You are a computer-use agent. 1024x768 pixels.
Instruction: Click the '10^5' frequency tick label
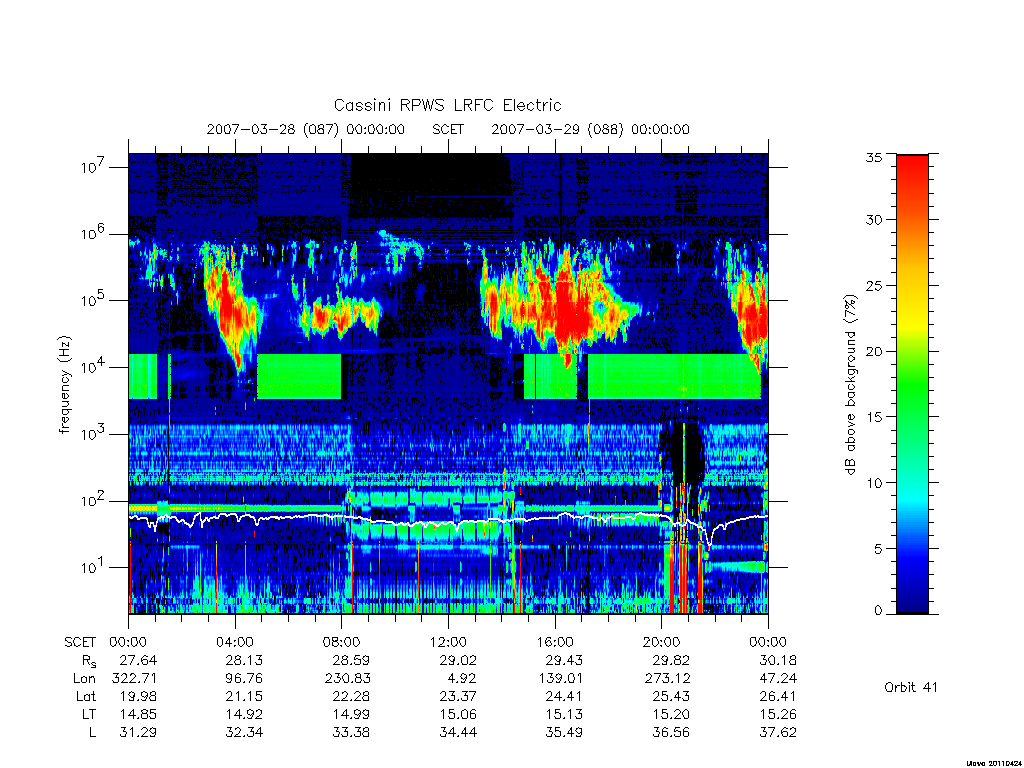[x=94, y=301]
